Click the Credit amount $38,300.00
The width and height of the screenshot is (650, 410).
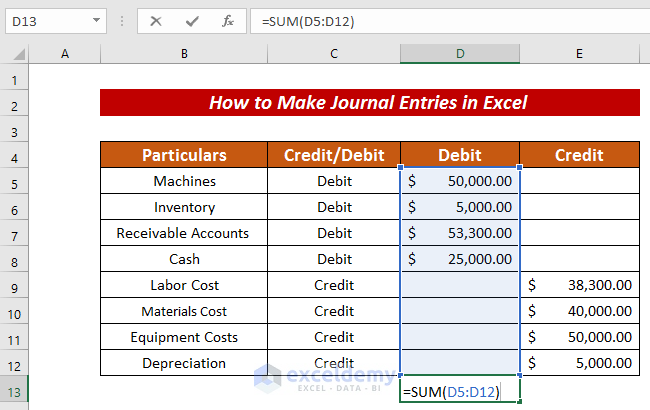coord(579,285)
